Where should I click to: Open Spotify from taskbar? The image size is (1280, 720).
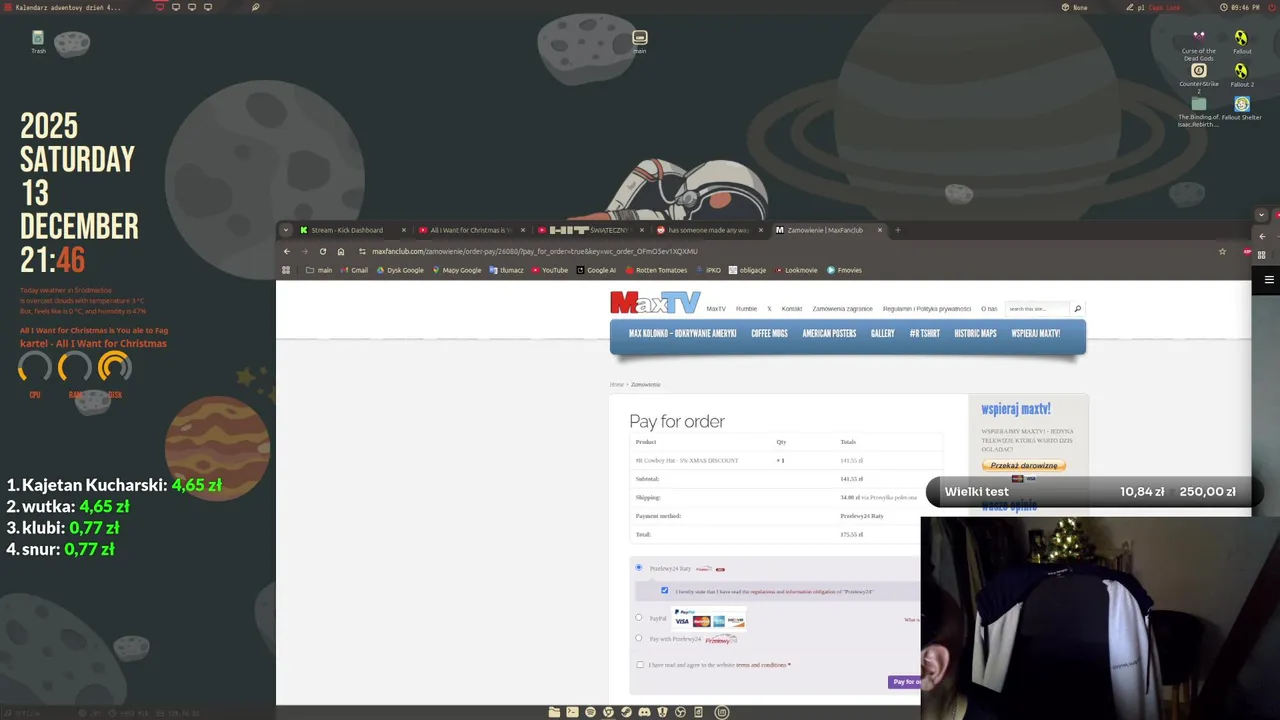point(590,712)
